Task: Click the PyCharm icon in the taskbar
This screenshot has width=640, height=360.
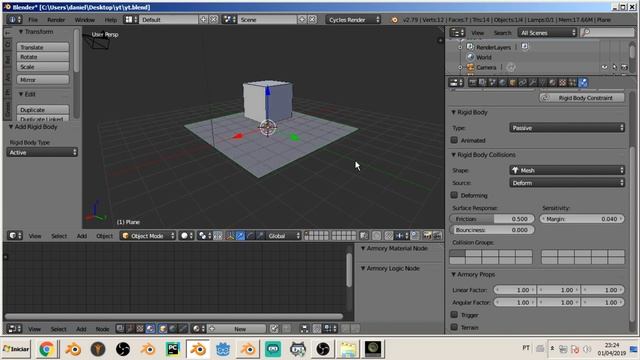Action: click(173, 349)
